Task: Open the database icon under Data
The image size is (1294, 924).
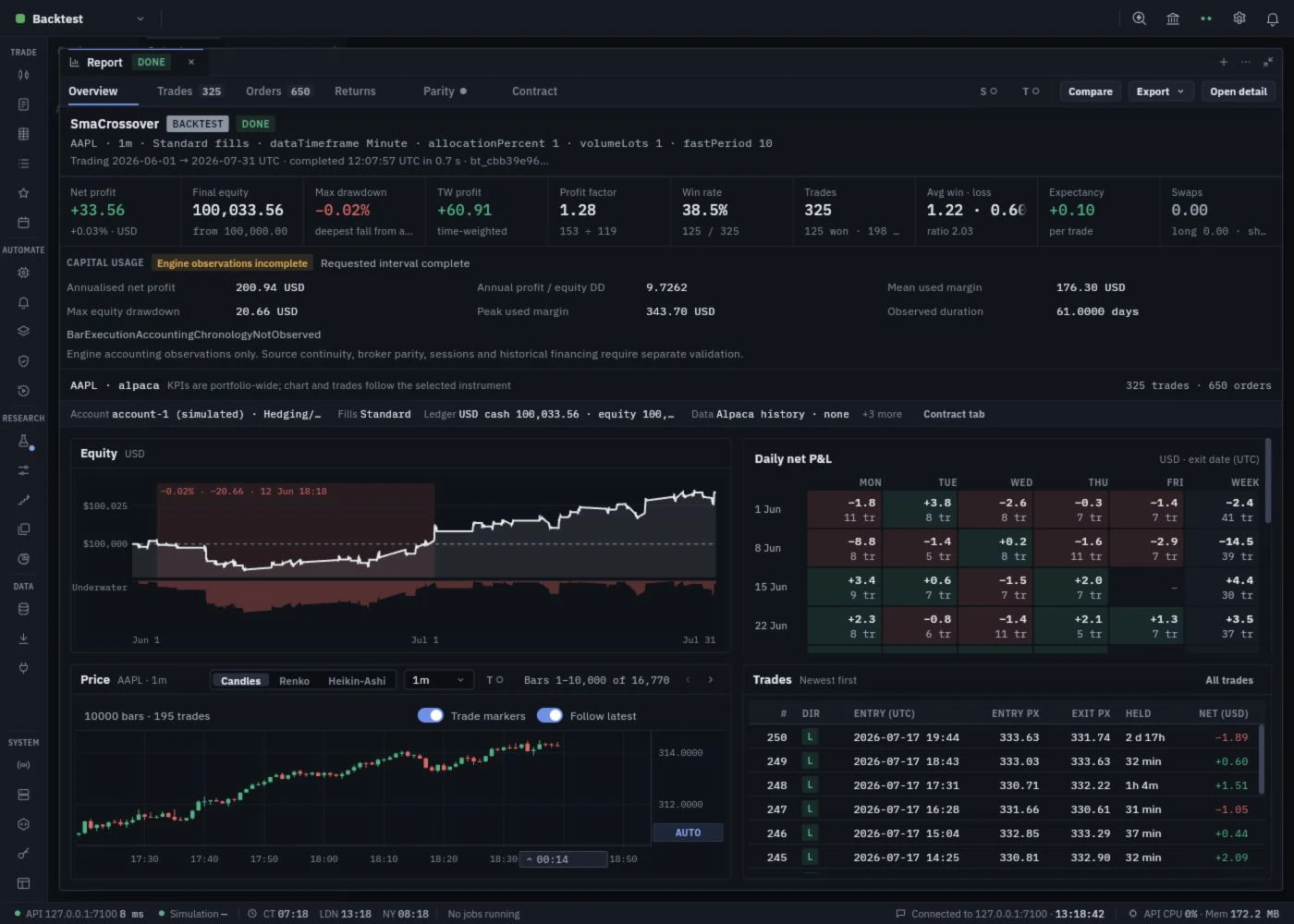Action: tap(23, 609)
